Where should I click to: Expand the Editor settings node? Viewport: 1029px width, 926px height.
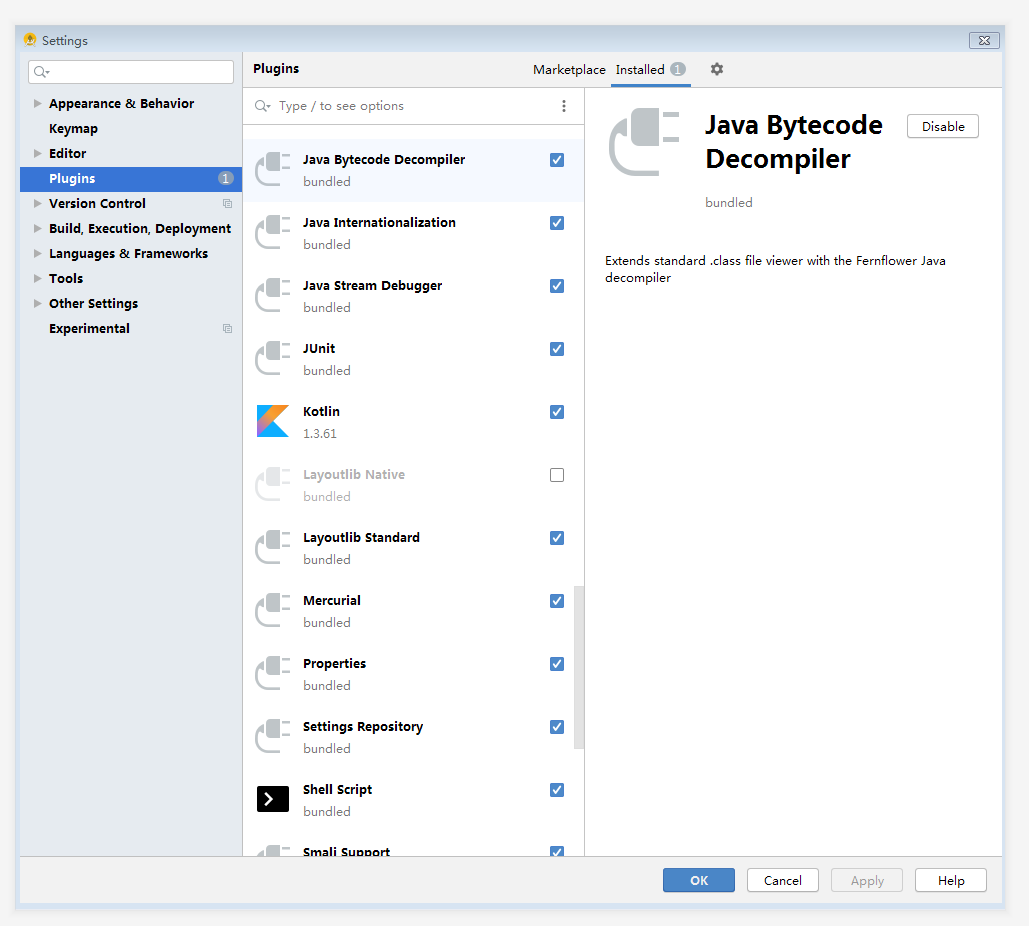tap(37, 154)
